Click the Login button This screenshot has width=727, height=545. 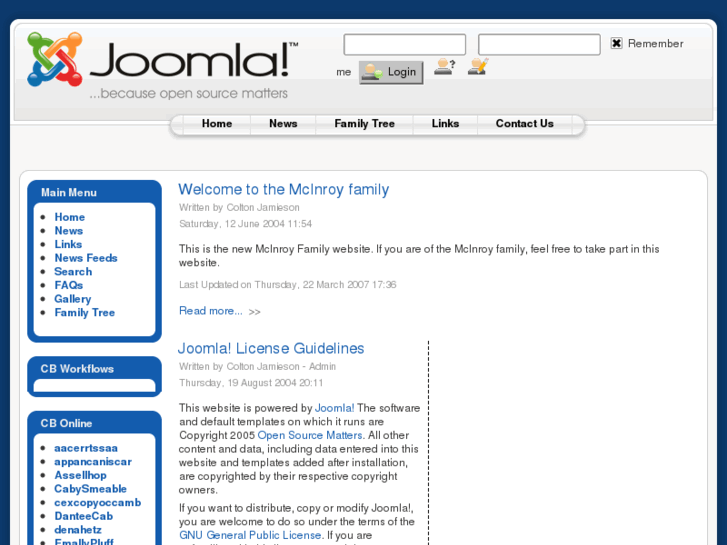391,72
